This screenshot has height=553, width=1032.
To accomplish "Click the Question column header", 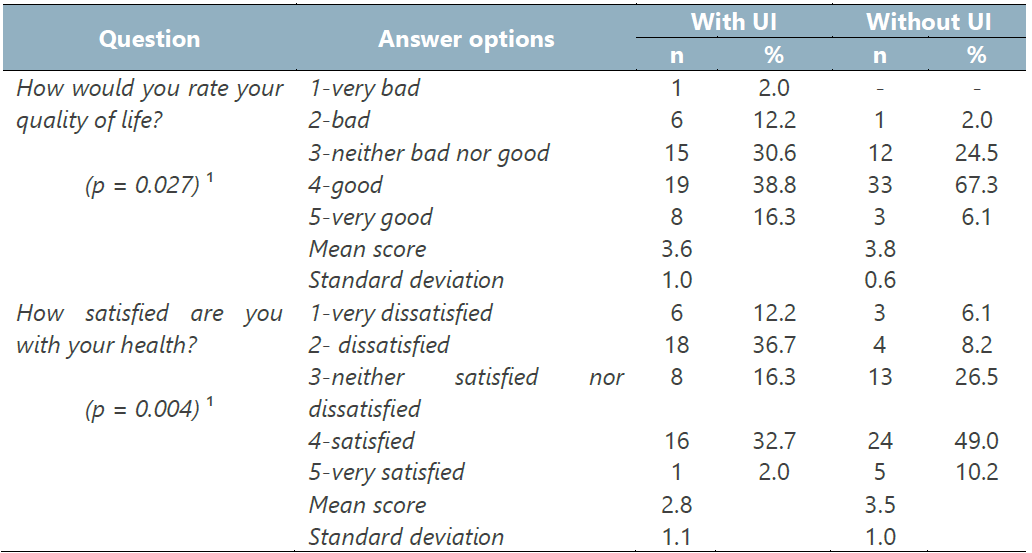I will coord(150,39).
